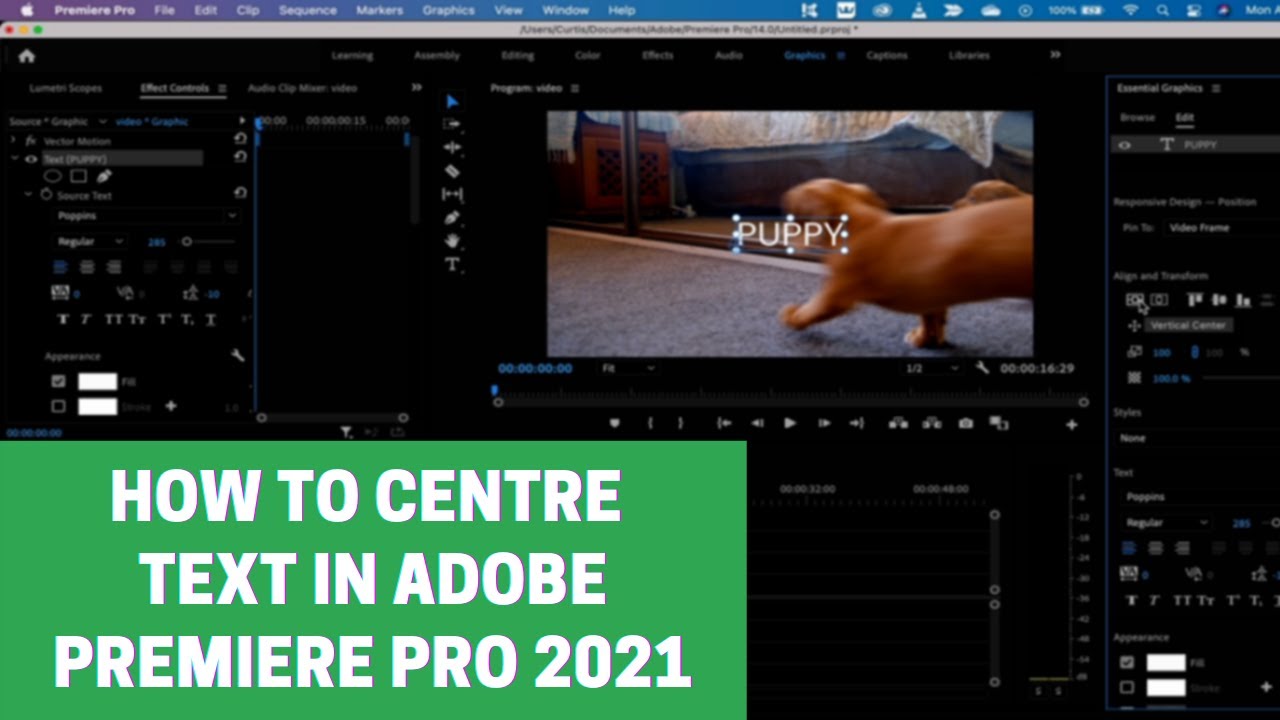Open the Appearance wrench settings in Effect Controls
Image resolution: width=1280 pixels, height=720 pixels.
(x=238, y=355)
